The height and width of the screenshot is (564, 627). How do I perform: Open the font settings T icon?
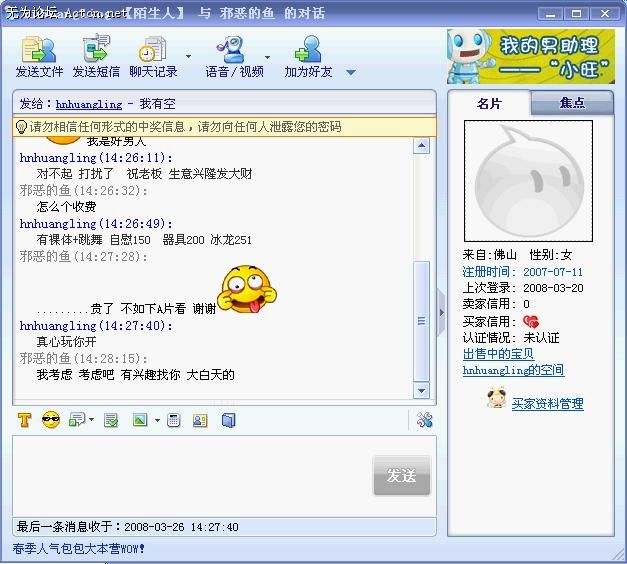(x=25, y=421)
